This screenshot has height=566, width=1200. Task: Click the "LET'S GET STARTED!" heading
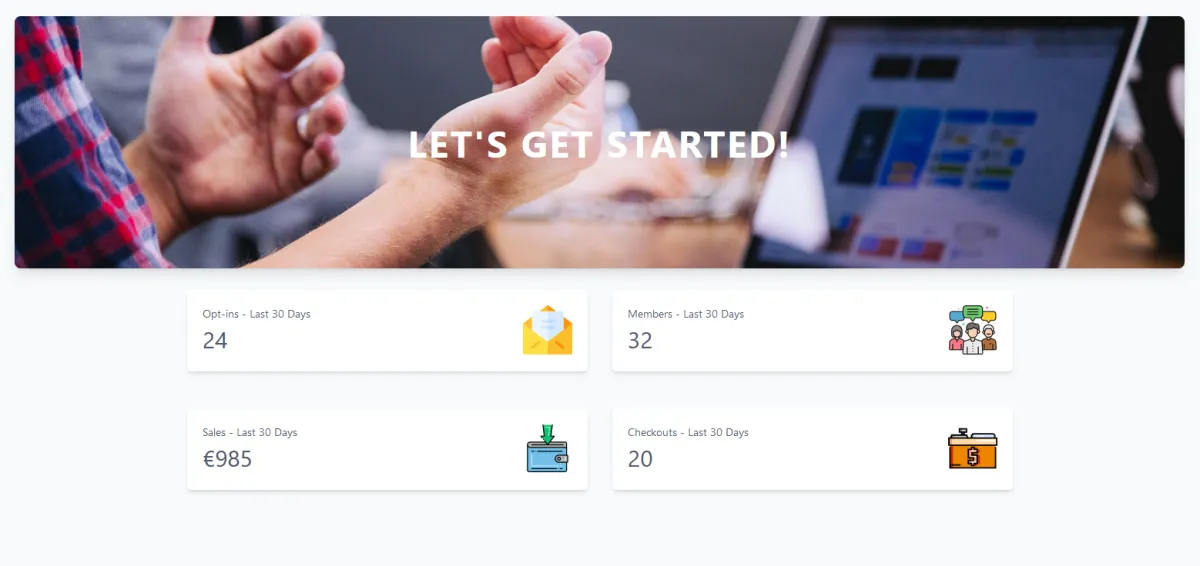click(600, 145)
